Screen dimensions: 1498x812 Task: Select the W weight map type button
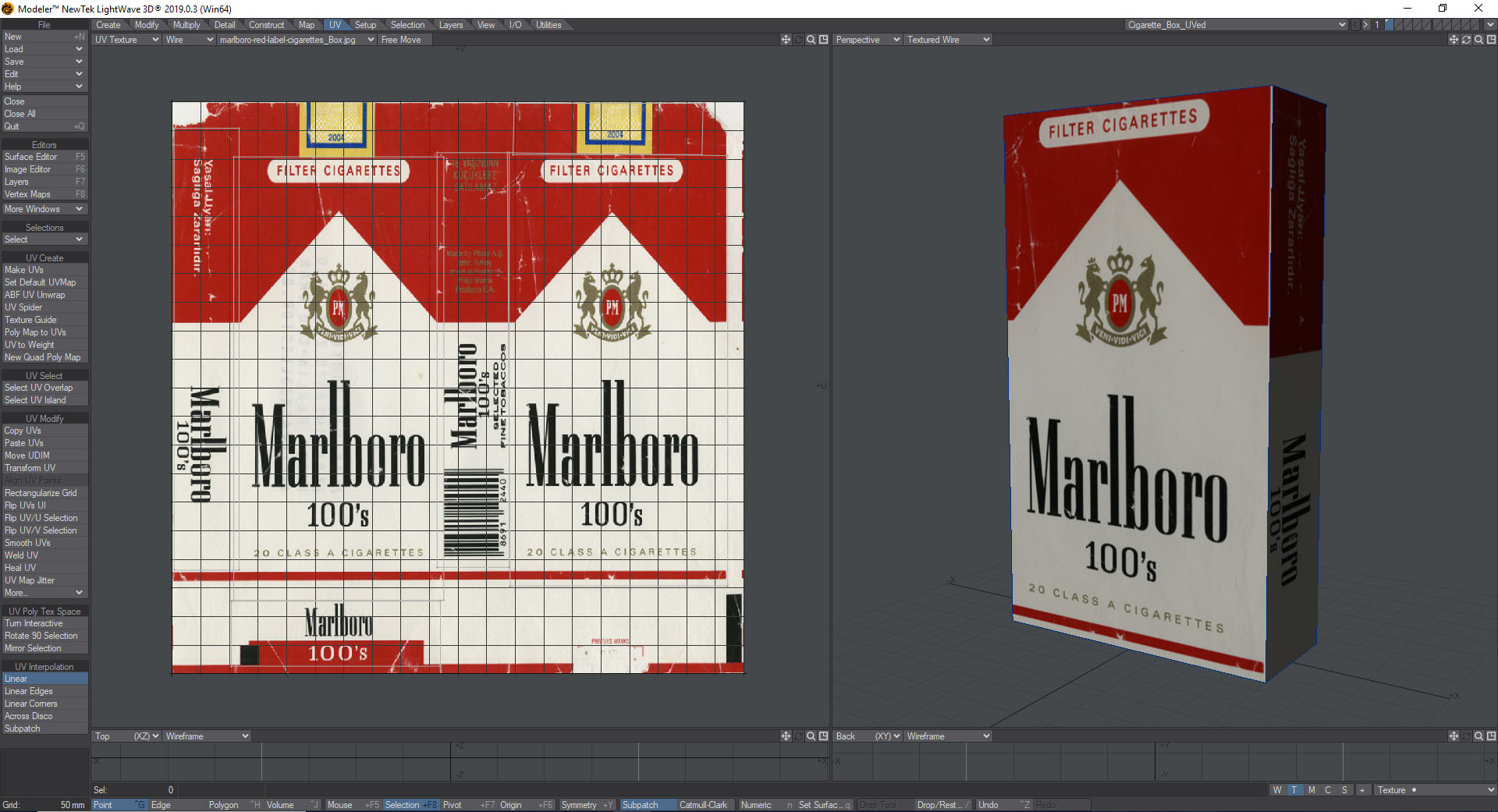click(x=1277, y=790)
